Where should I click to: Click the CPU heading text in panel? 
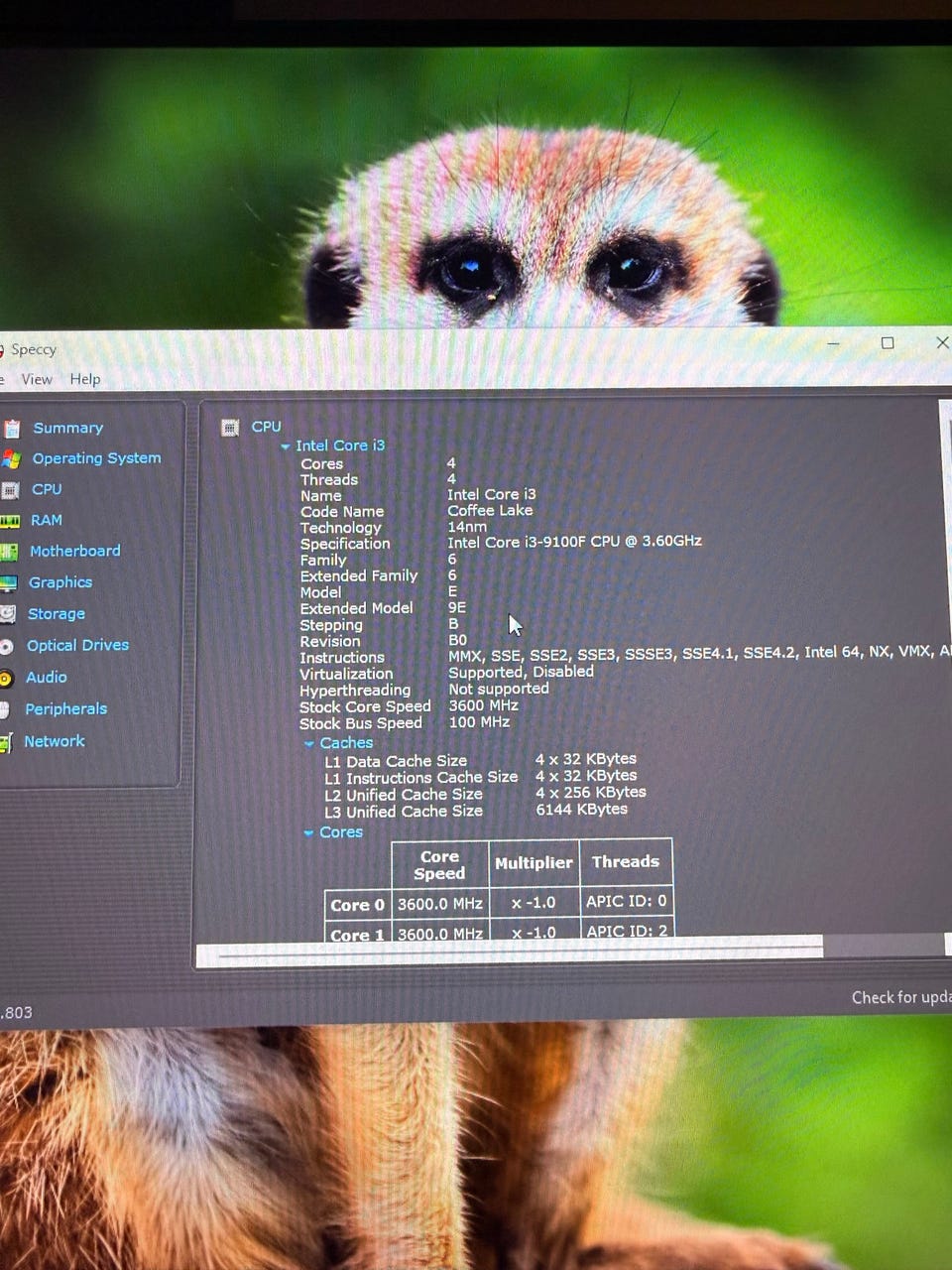point(266,427)
